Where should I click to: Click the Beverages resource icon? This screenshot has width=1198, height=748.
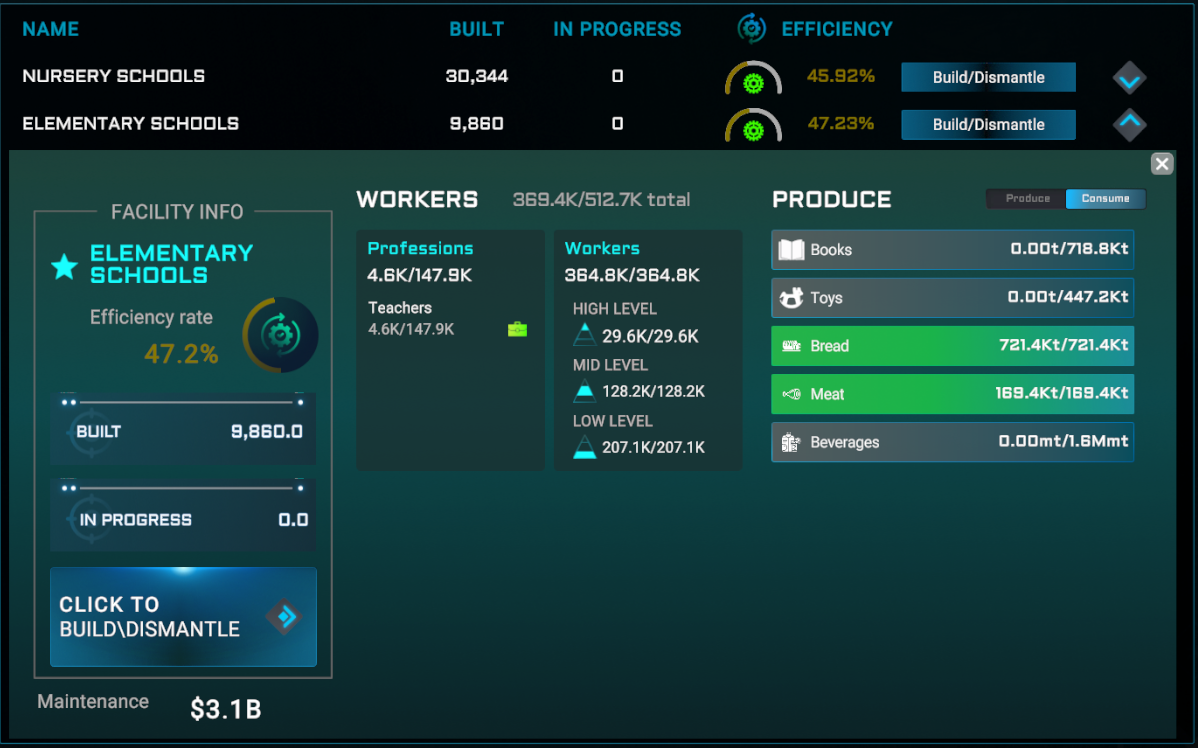pos(791,442)
